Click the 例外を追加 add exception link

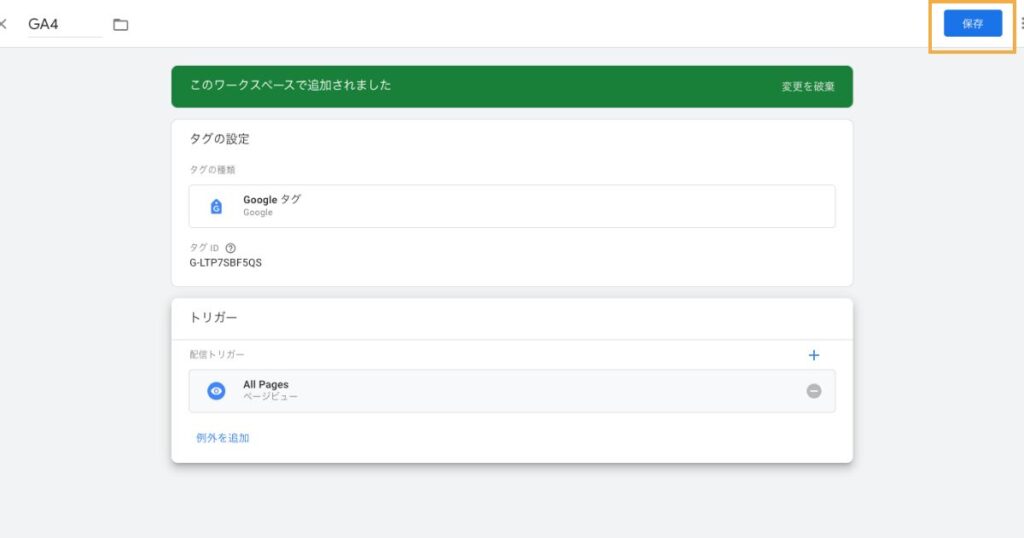[223, 438]
